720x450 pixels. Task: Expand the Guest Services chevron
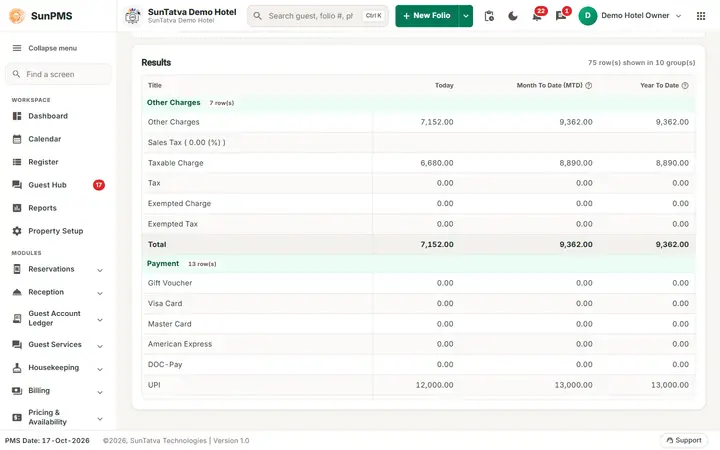coord(100,346)
